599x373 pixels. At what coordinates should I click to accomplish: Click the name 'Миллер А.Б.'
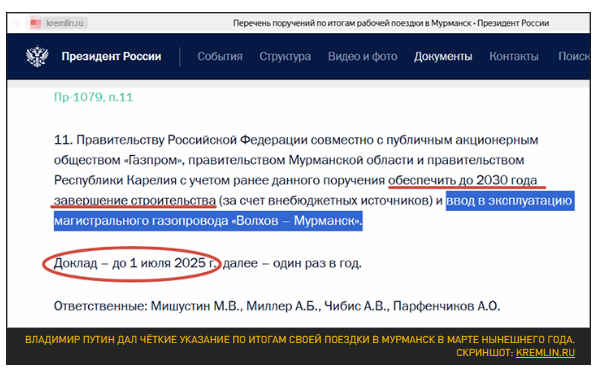pos(283,306)
